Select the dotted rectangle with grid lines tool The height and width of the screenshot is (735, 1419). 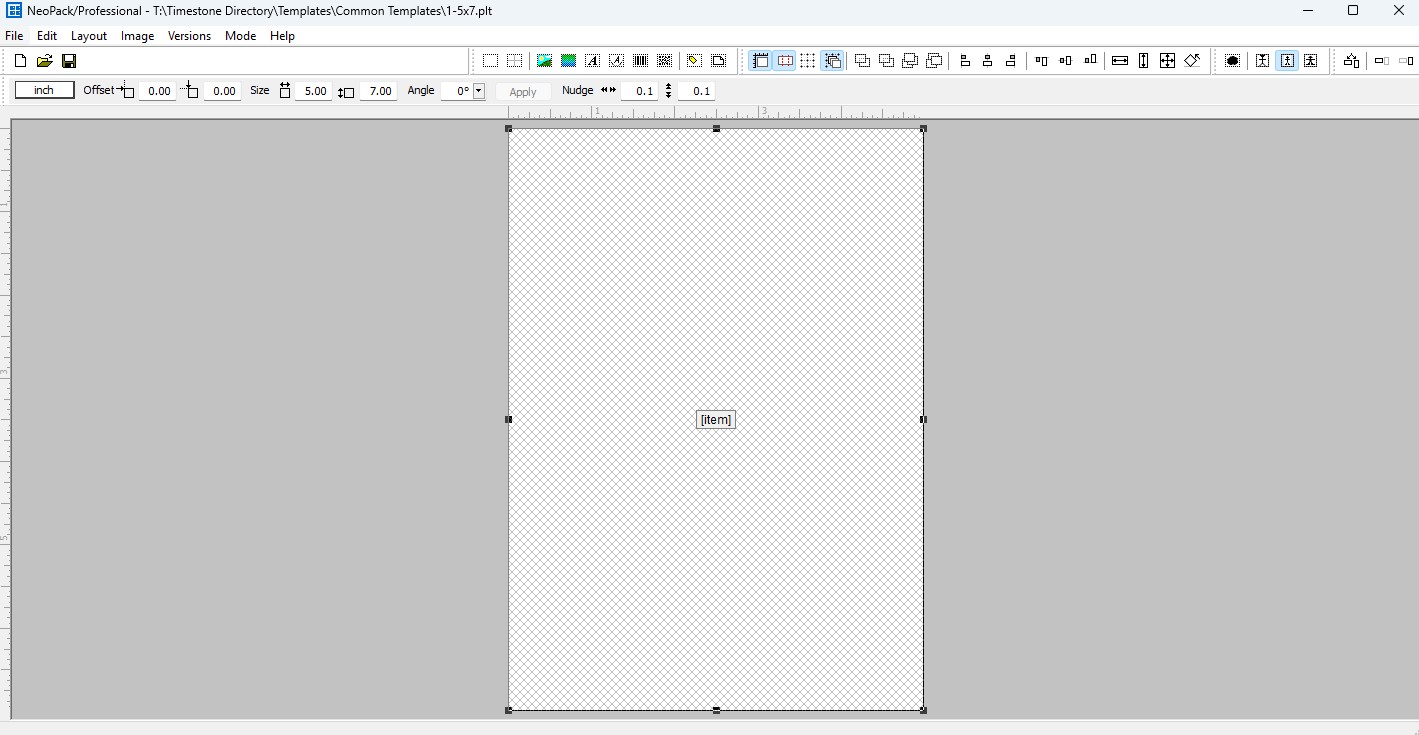(x=514, y=61)
